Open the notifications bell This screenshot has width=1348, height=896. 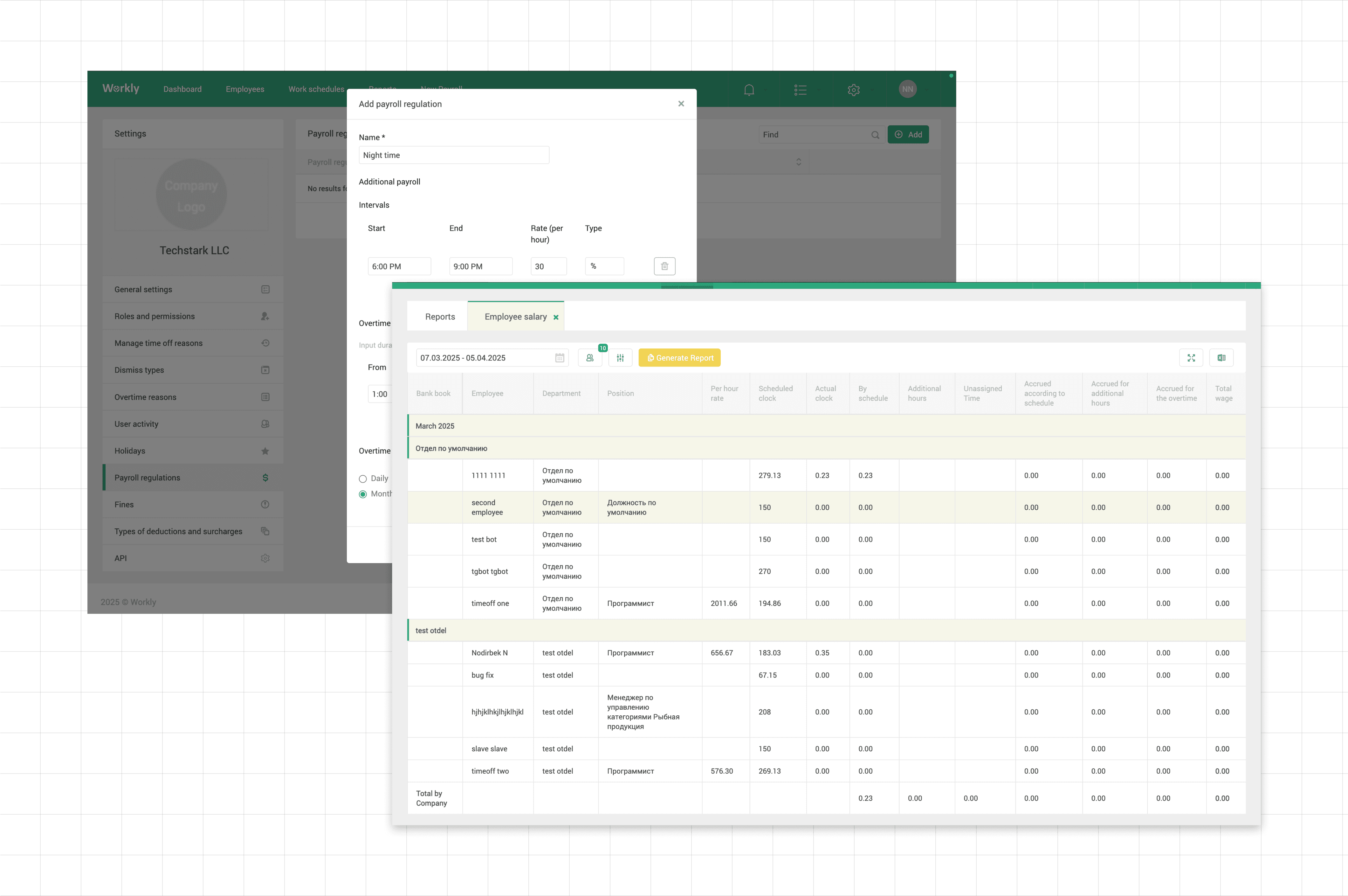pos(749,90)
